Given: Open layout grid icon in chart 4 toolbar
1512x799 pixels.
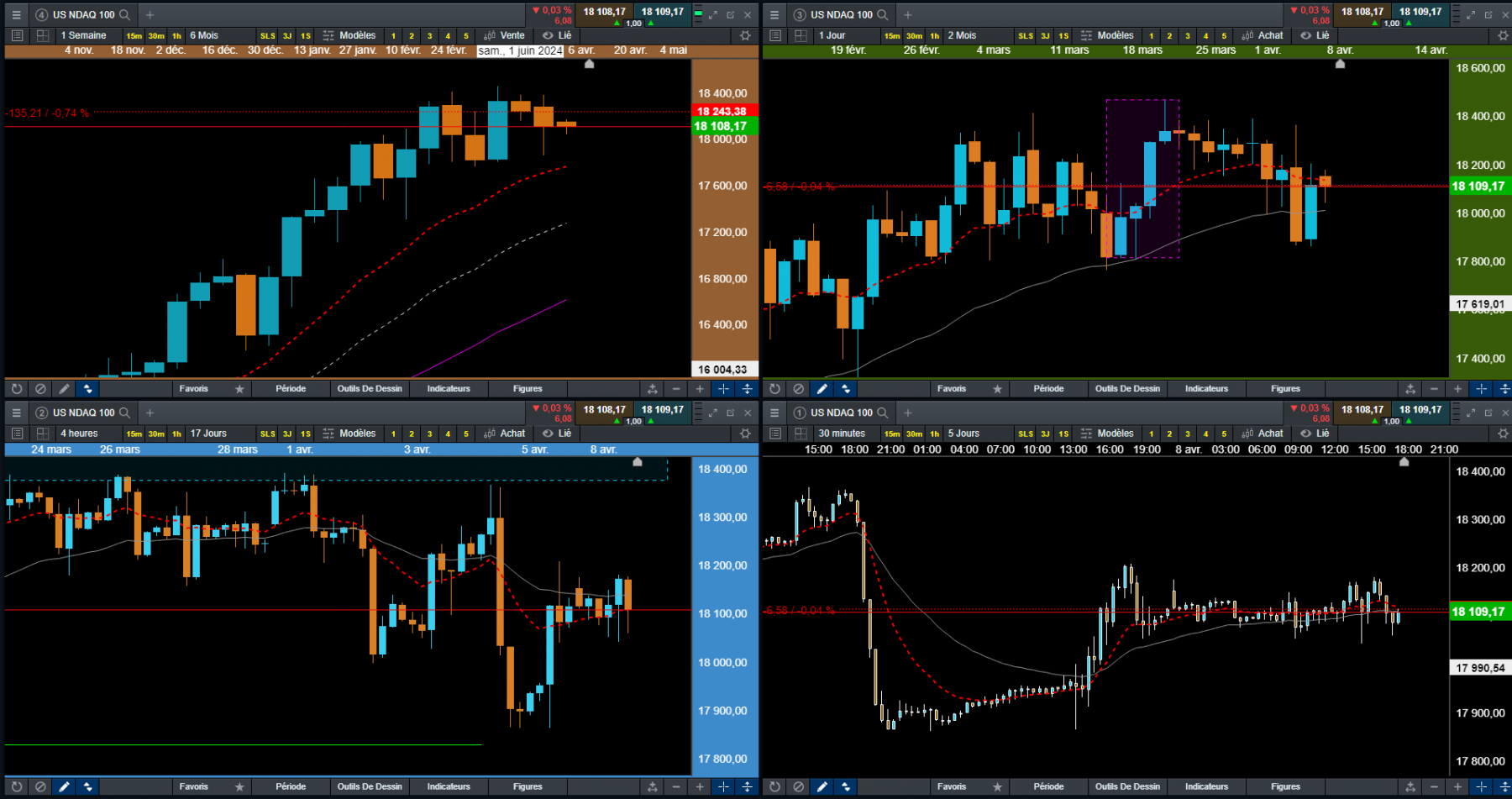Looking at the screenshot, I should (x=42, y=35).
